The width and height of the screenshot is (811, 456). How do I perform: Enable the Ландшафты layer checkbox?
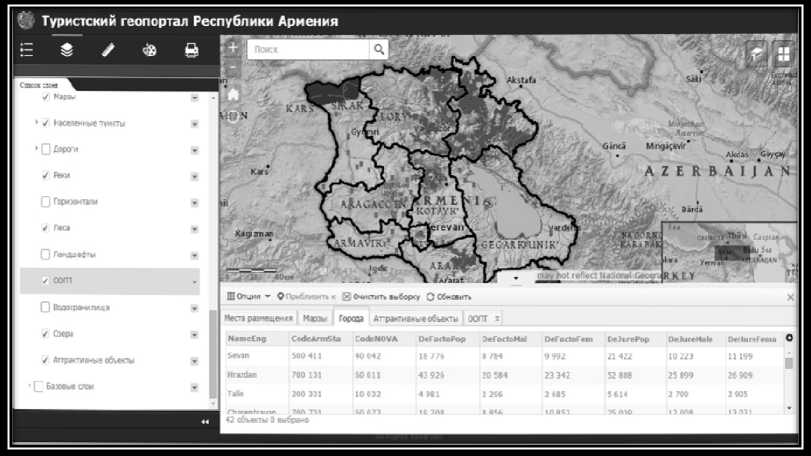click(46, 254)
